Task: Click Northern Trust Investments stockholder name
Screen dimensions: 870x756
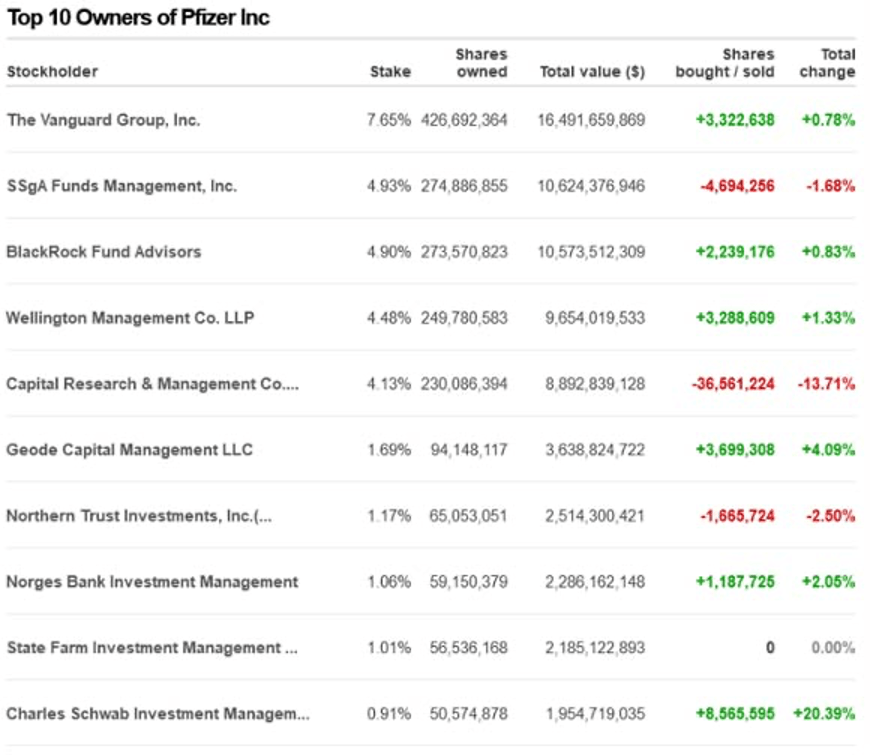Action: click(139, 516)
